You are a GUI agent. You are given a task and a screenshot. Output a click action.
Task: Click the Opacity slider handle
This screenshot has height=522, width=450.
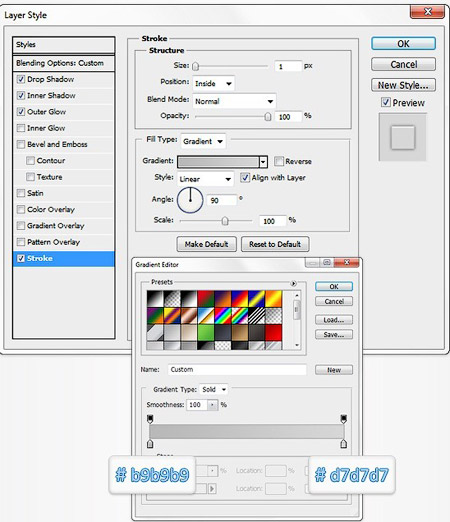pyautogui.click(x=268, y=117)
